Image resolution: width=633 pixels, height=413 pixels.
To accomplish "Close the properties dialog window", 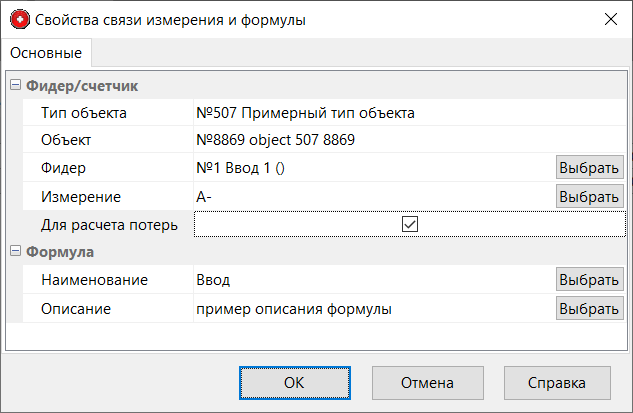I will [609, 19].
